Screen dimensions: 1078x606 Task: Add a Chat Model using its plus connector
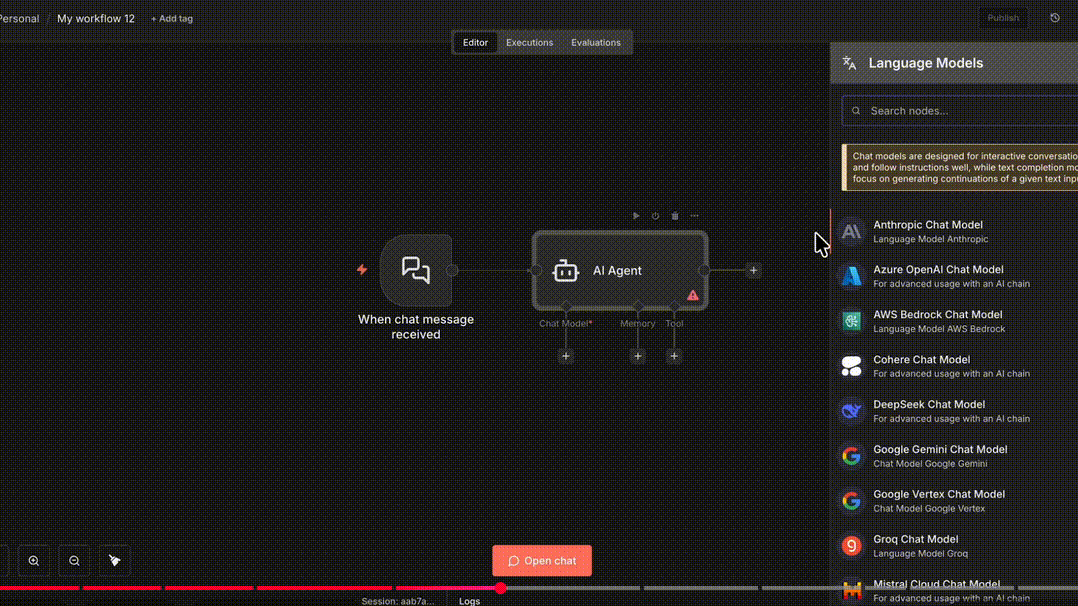(x=566, y=355)
